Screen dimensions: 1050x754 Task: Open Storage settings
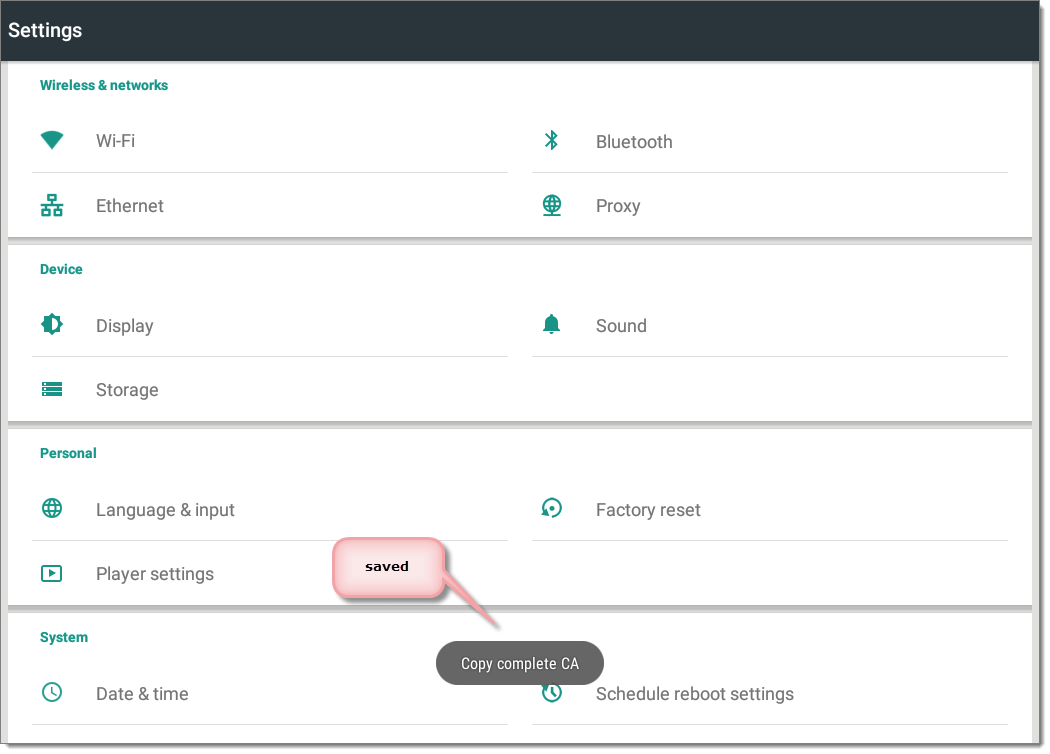pos(270,389)
